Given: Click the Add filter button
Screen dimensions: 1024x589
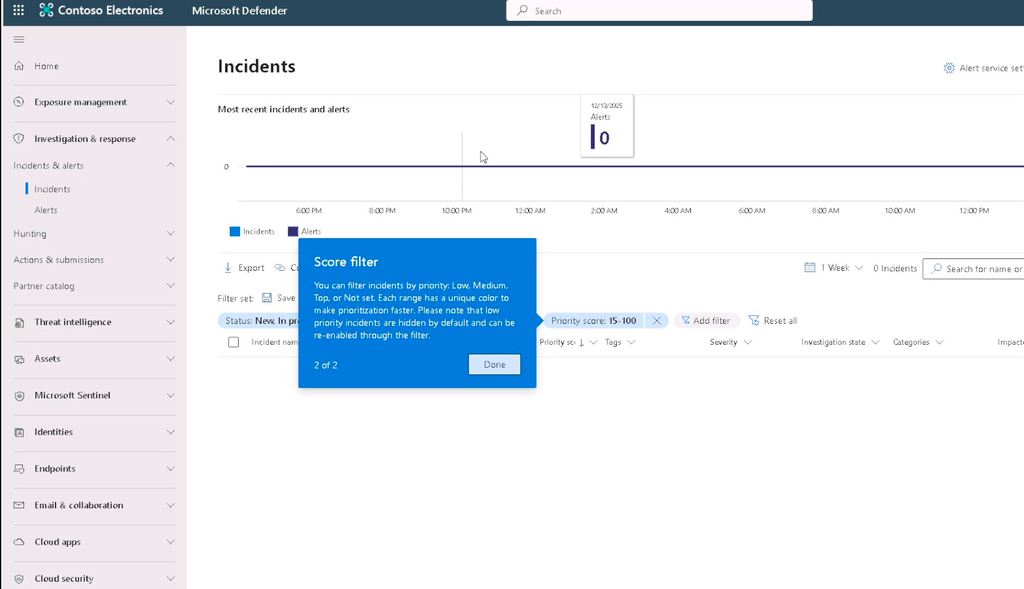Looking at the screenshot, I should click(x=706, y=321).
